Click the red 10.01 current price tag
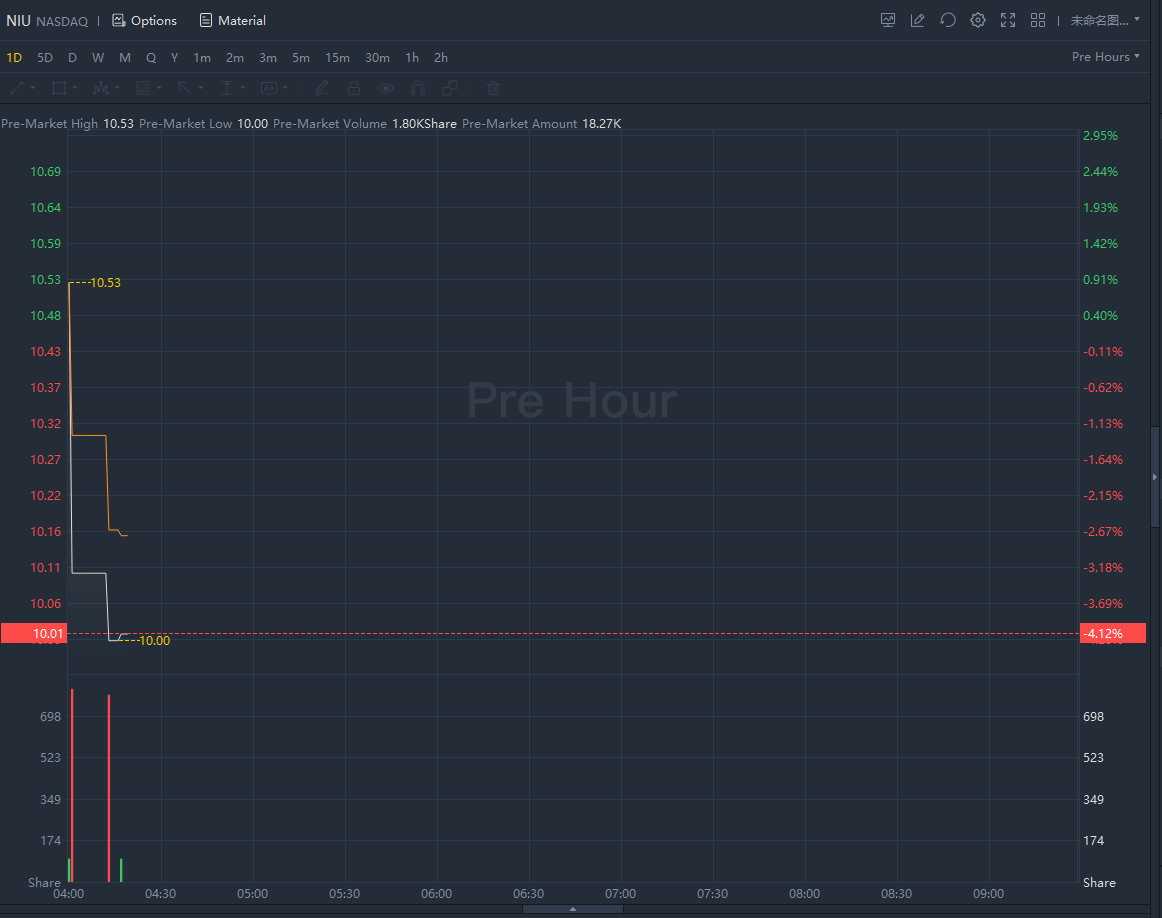 (x=34, y=633)
